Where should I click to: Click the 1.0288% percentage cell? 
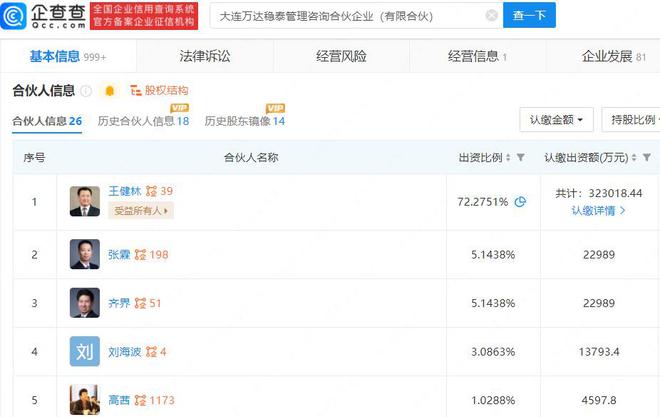(493, 400)
